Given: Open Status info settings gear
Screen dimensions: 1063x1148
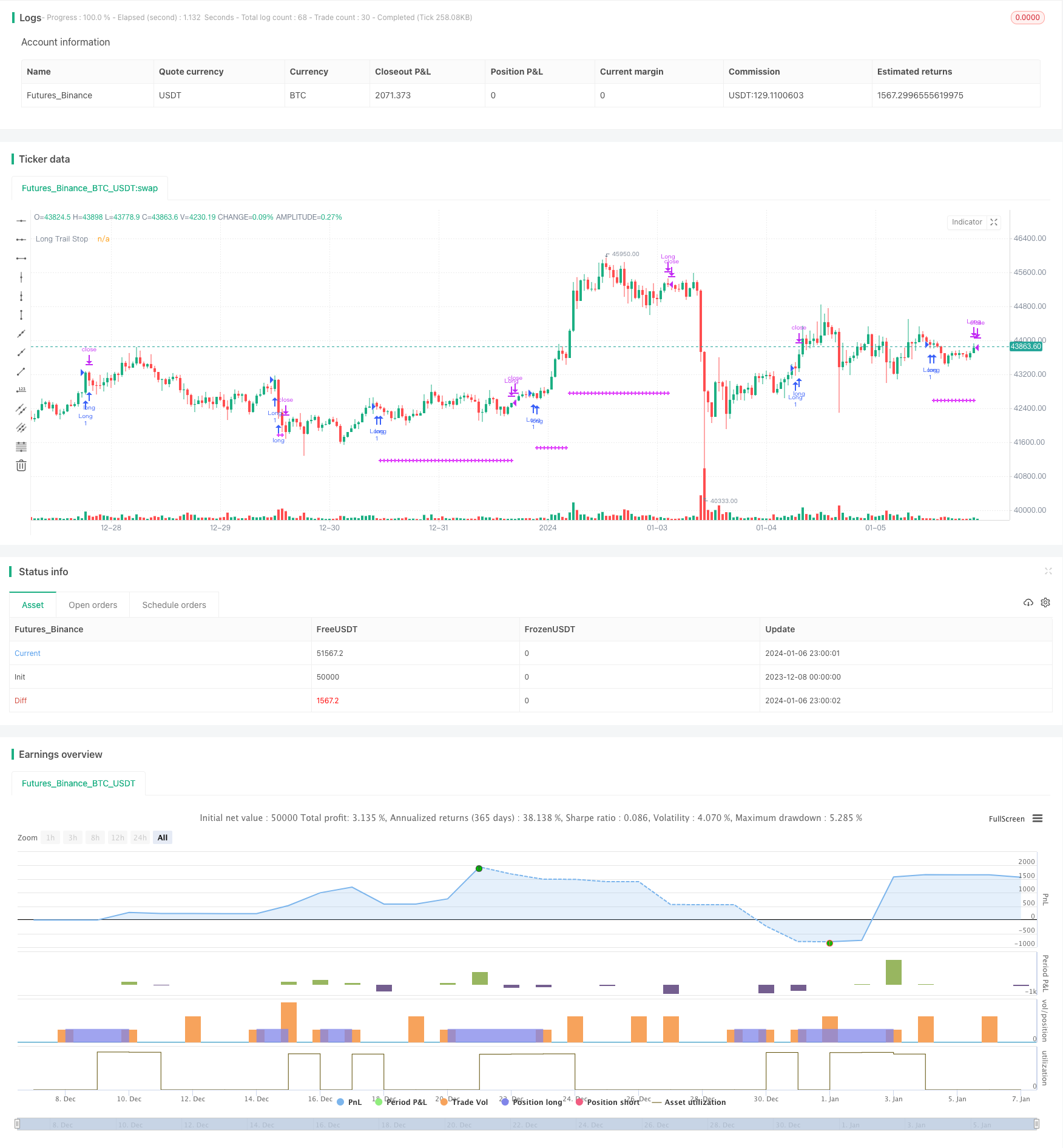Looking at the screenshot, I should coord(1045,603).
